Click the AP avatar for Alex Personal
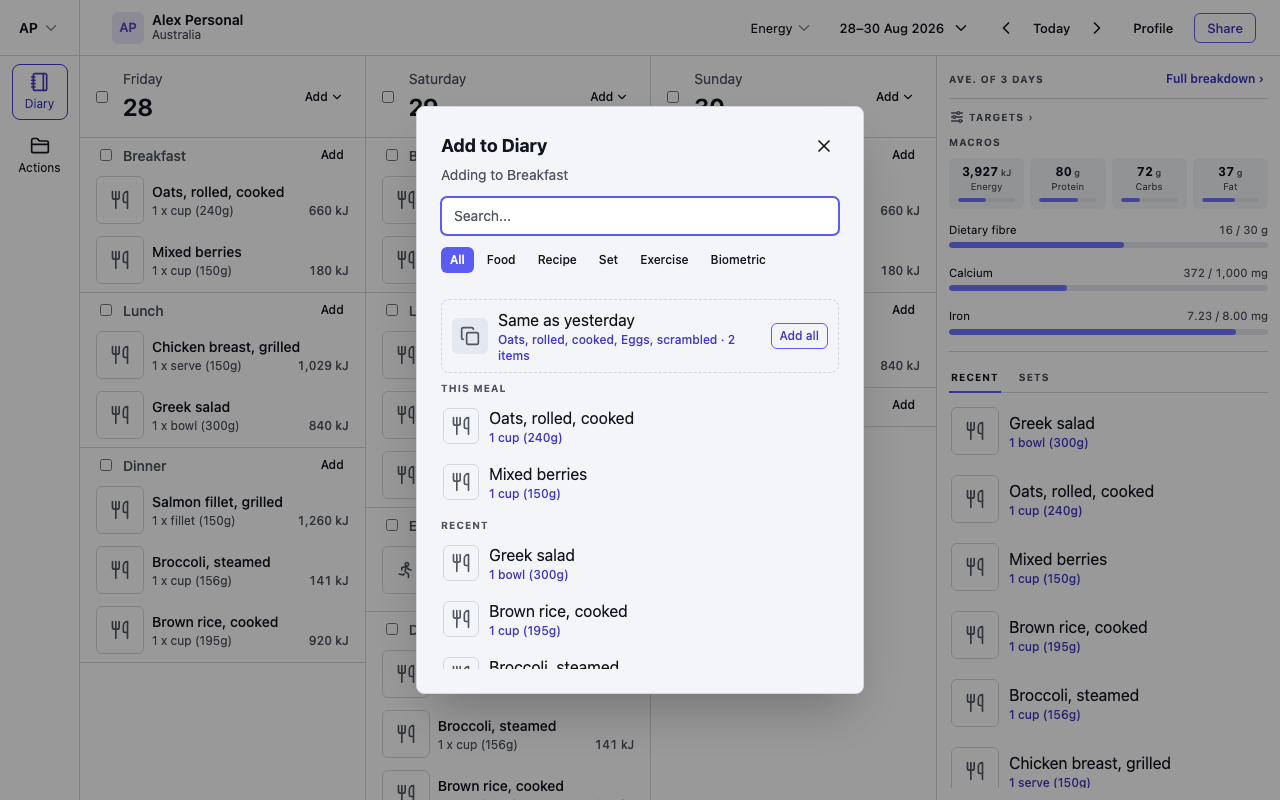Image resolution: width=1280 pixels, height=800 pixels. 128,28
